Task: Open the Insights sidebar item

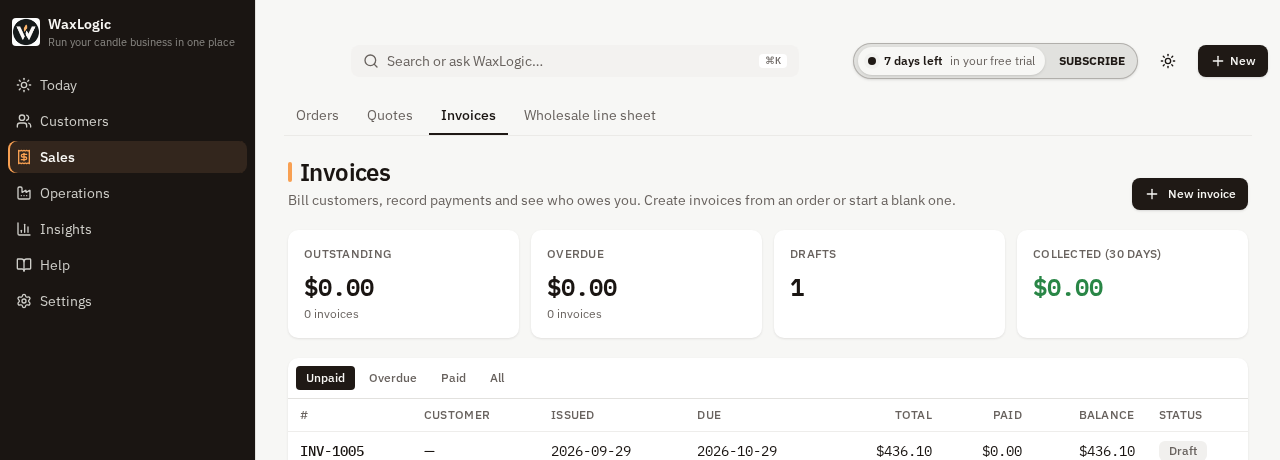Action: (x=128, y=229)
